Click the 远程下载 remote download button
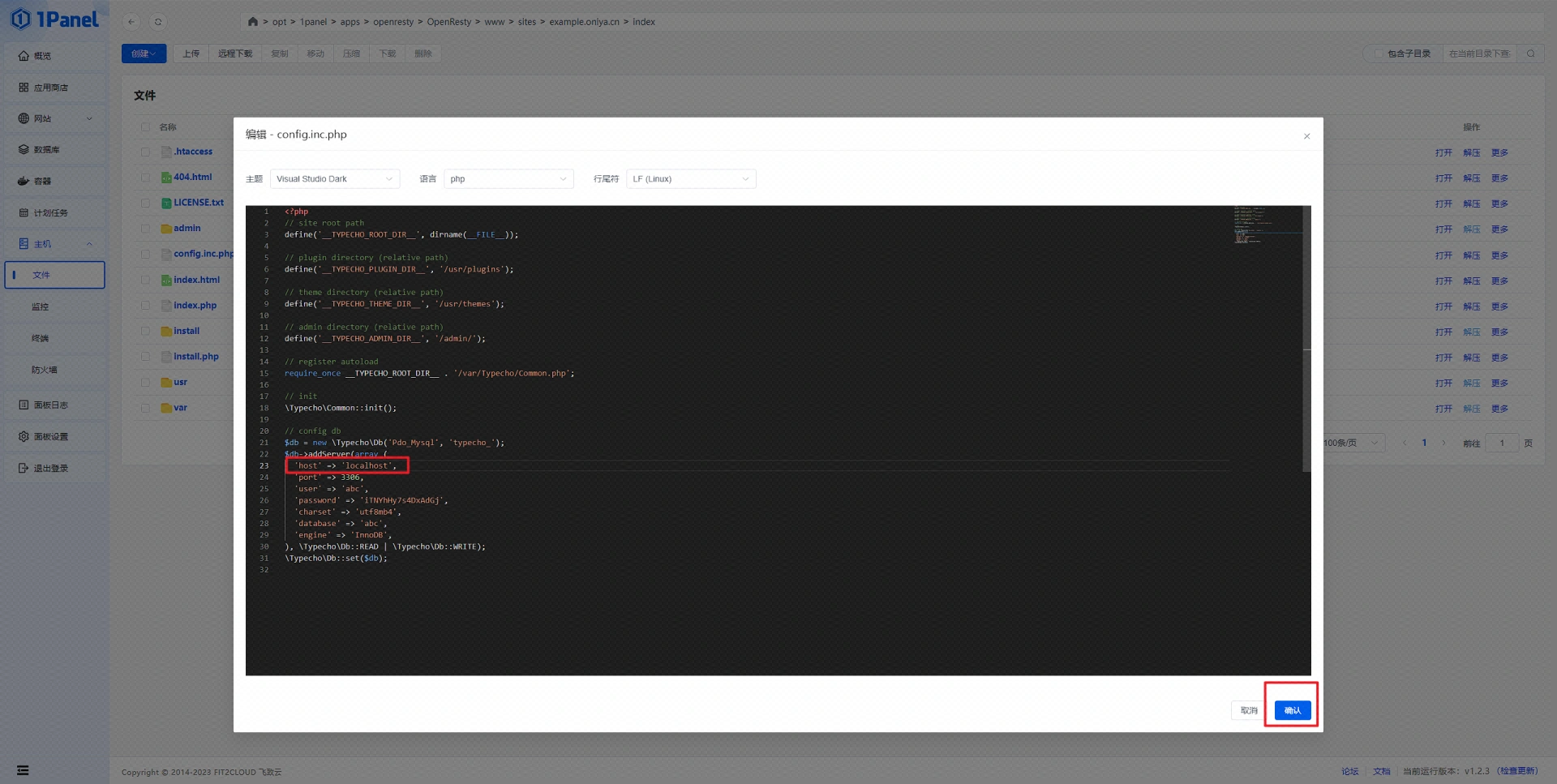Image resolution: width=1557 pixels, height=784 pixels. [235, 54]
